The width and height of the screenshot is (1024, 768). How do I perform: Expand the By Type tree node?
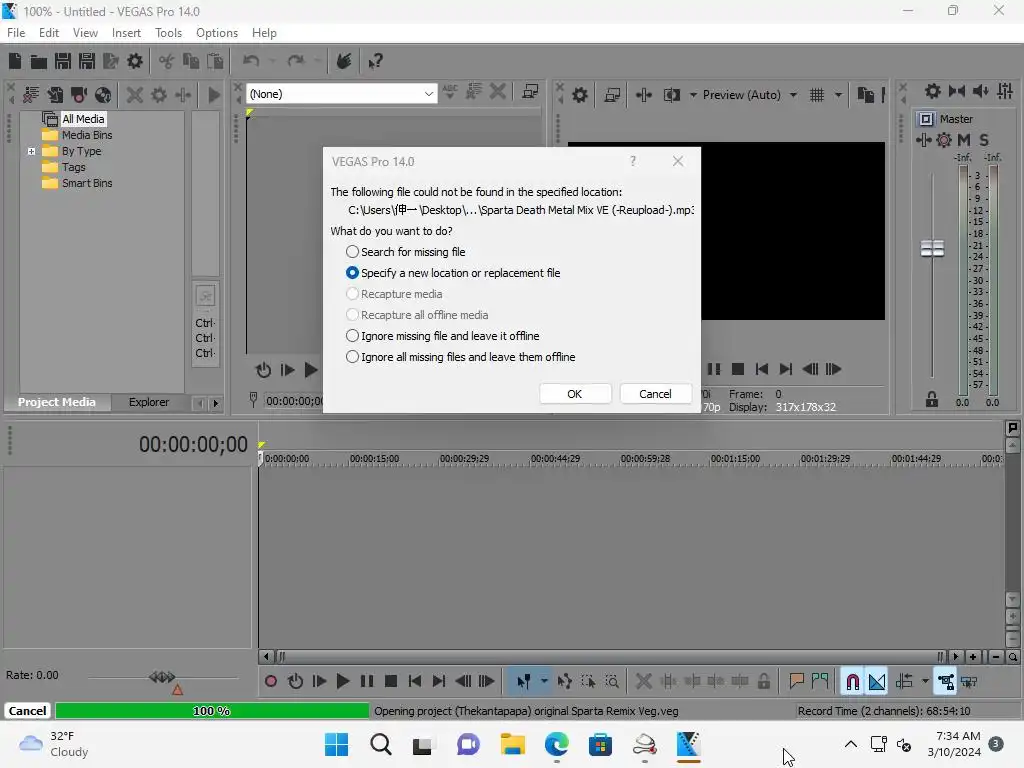pyautogui.click(x=31, y=151)
